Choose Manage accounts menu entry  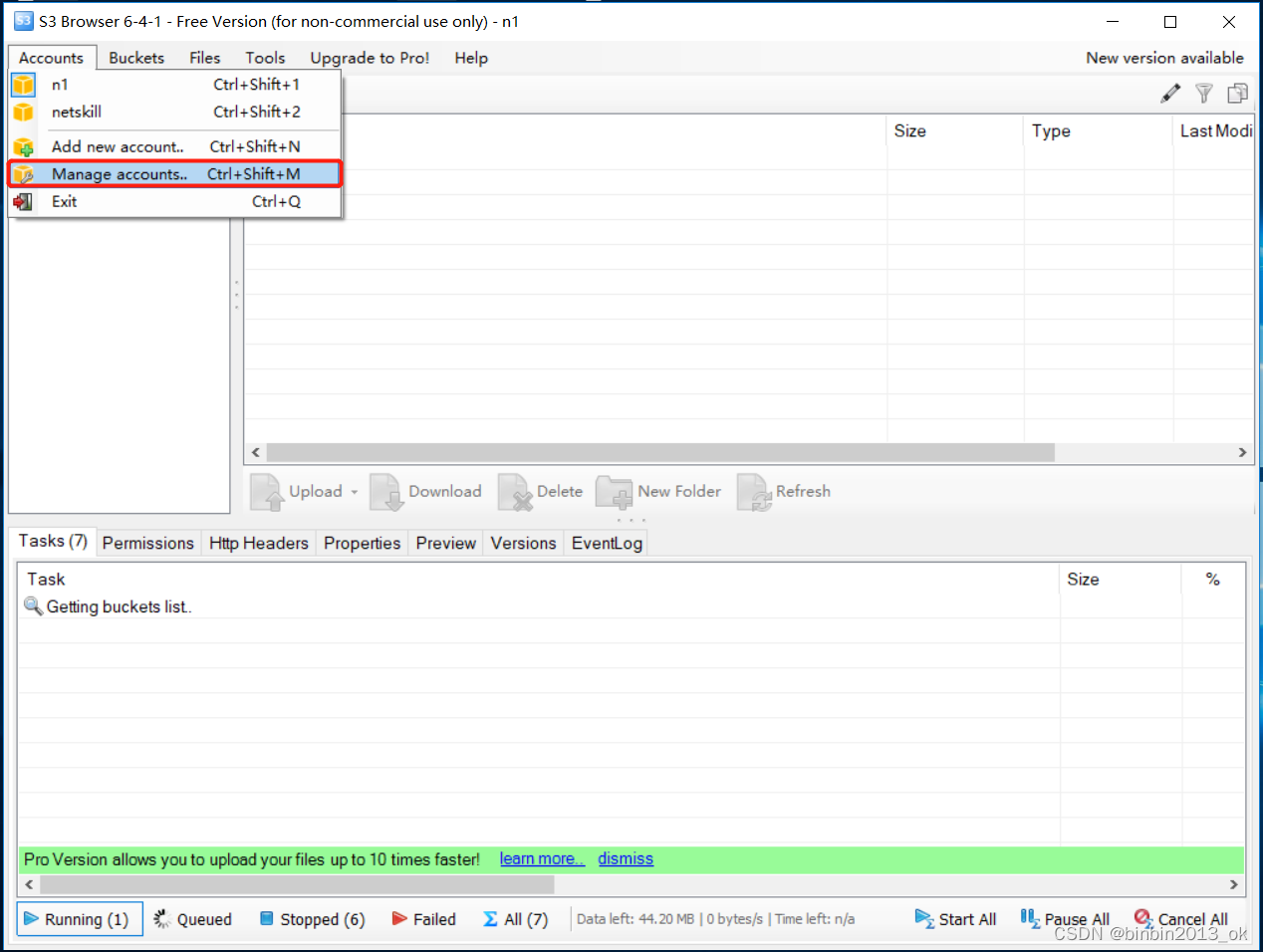tap(175, 174)
